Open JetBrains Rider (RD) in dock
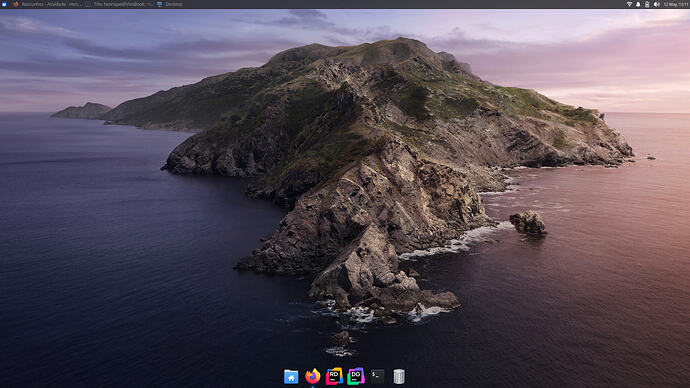Viewport: 690px width, 388px height. [334, 377]
